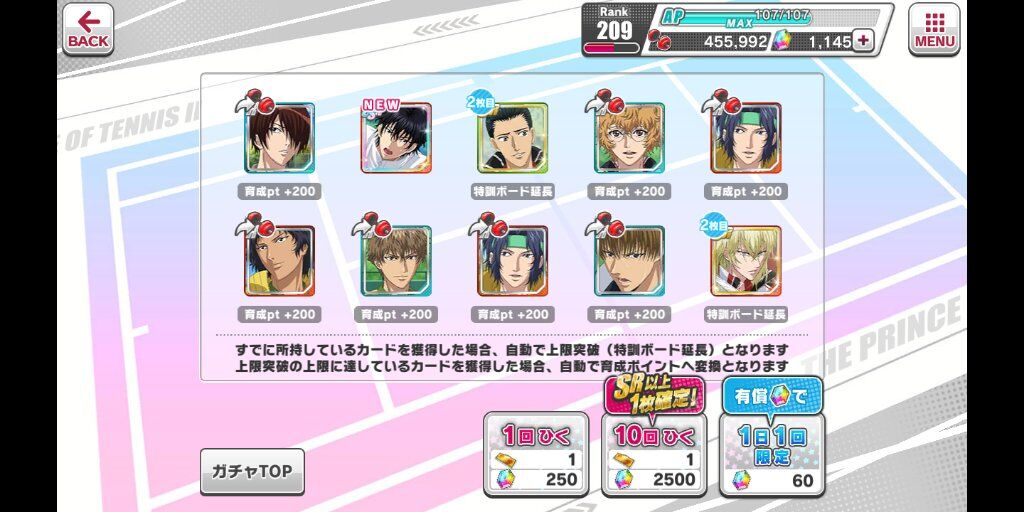Select the green-headband card in bottom row
This screenshot has width=1024, height=512.
click(513, 261)
